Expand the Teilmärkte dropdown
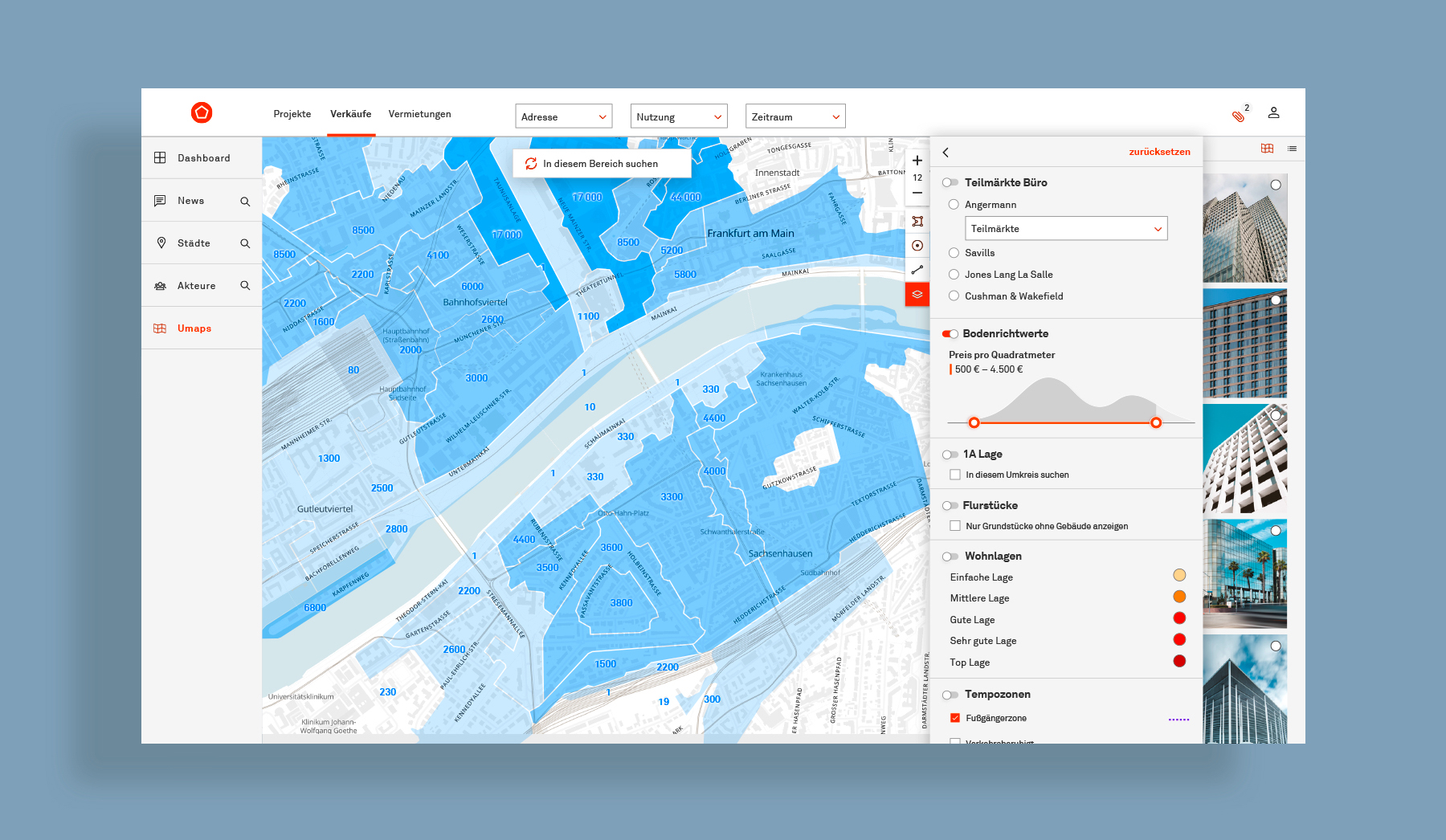Viewport: 1446px width, 840px height. coord(1066,228)
